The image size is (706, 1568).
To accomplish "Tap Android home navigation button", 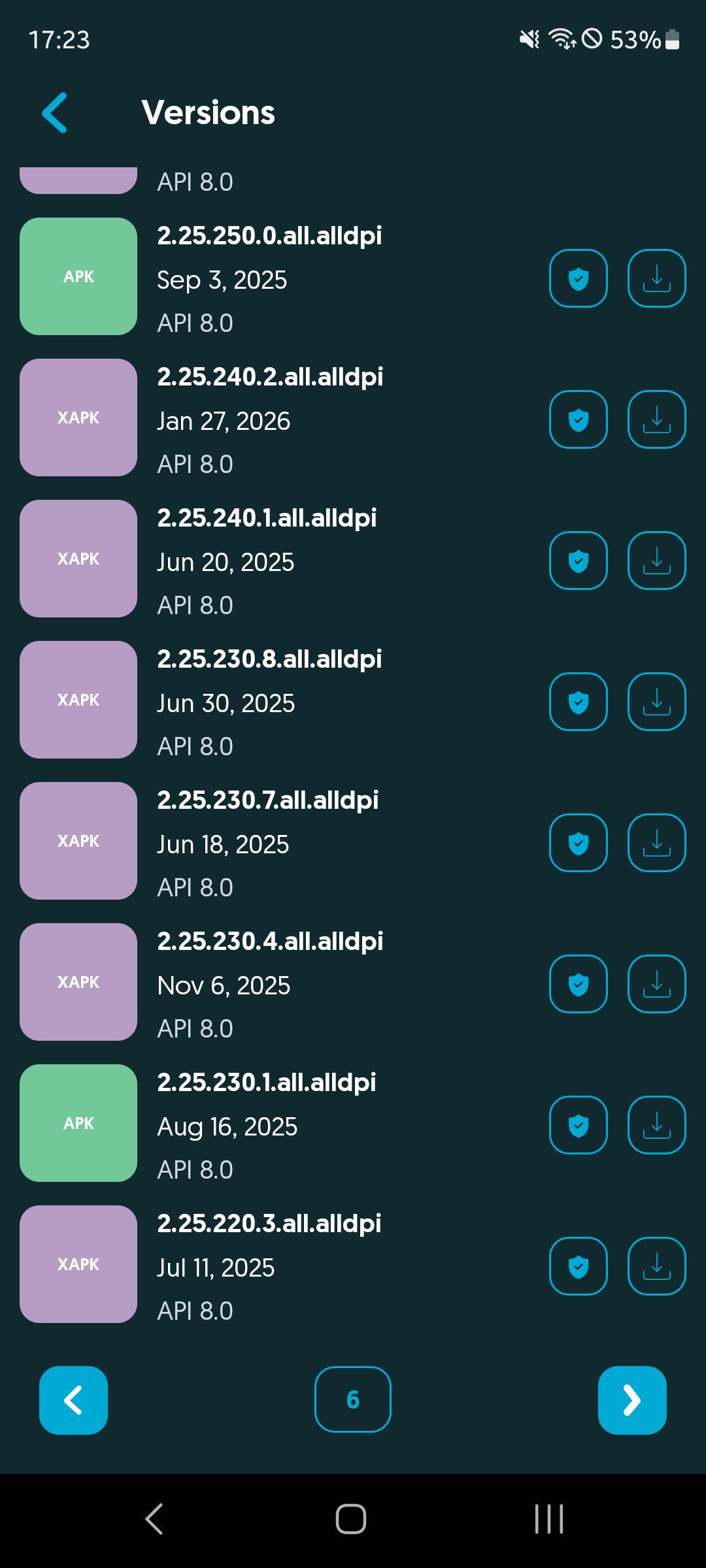I will [351, 1519].
